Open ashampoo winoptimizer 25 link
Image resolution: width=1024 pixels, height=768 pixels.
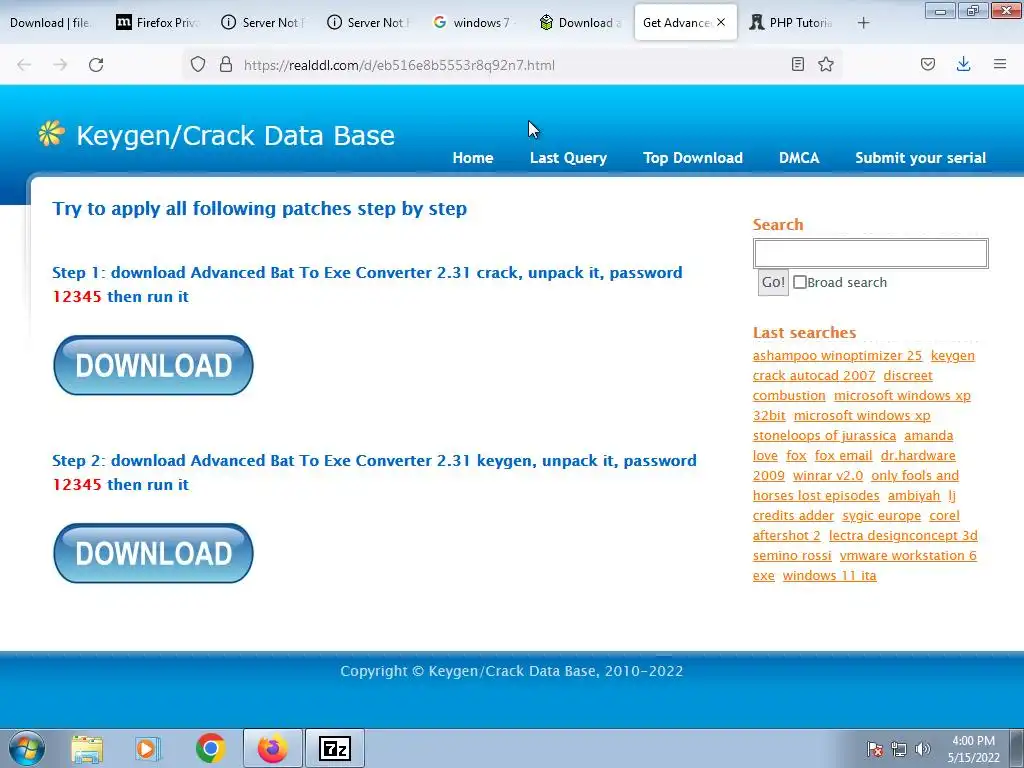[837, 356]
